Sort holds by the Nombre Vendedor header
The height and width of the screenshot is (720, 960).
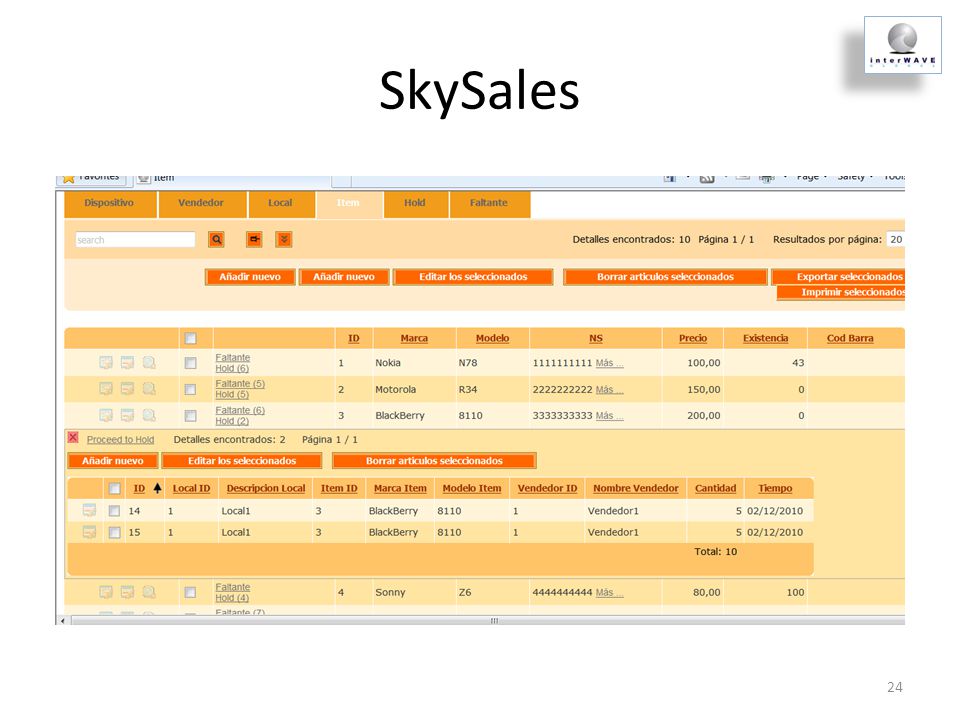636,488
